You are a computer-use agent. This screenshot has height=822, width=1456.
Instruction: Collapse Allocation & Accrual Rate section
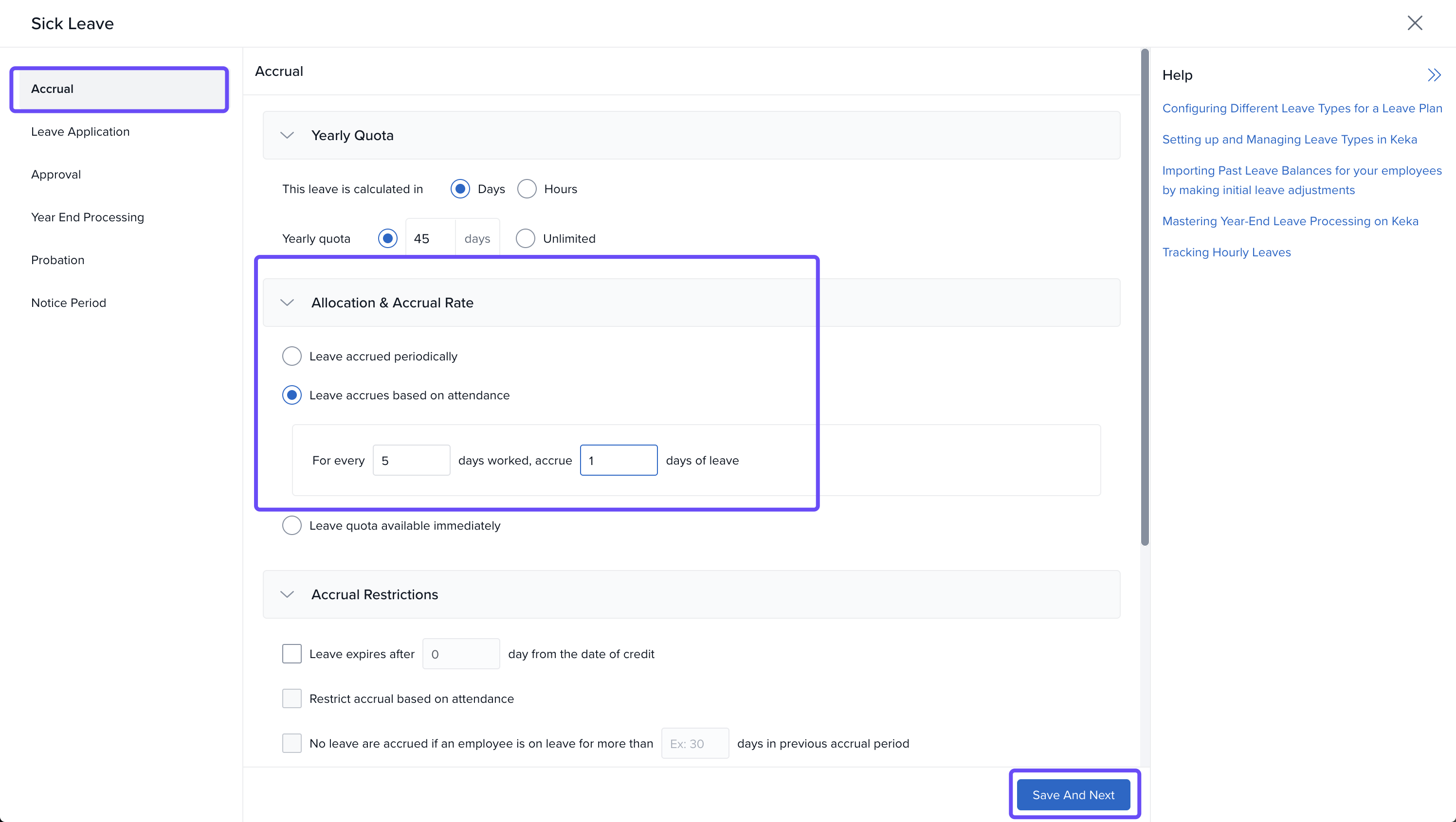287,303
